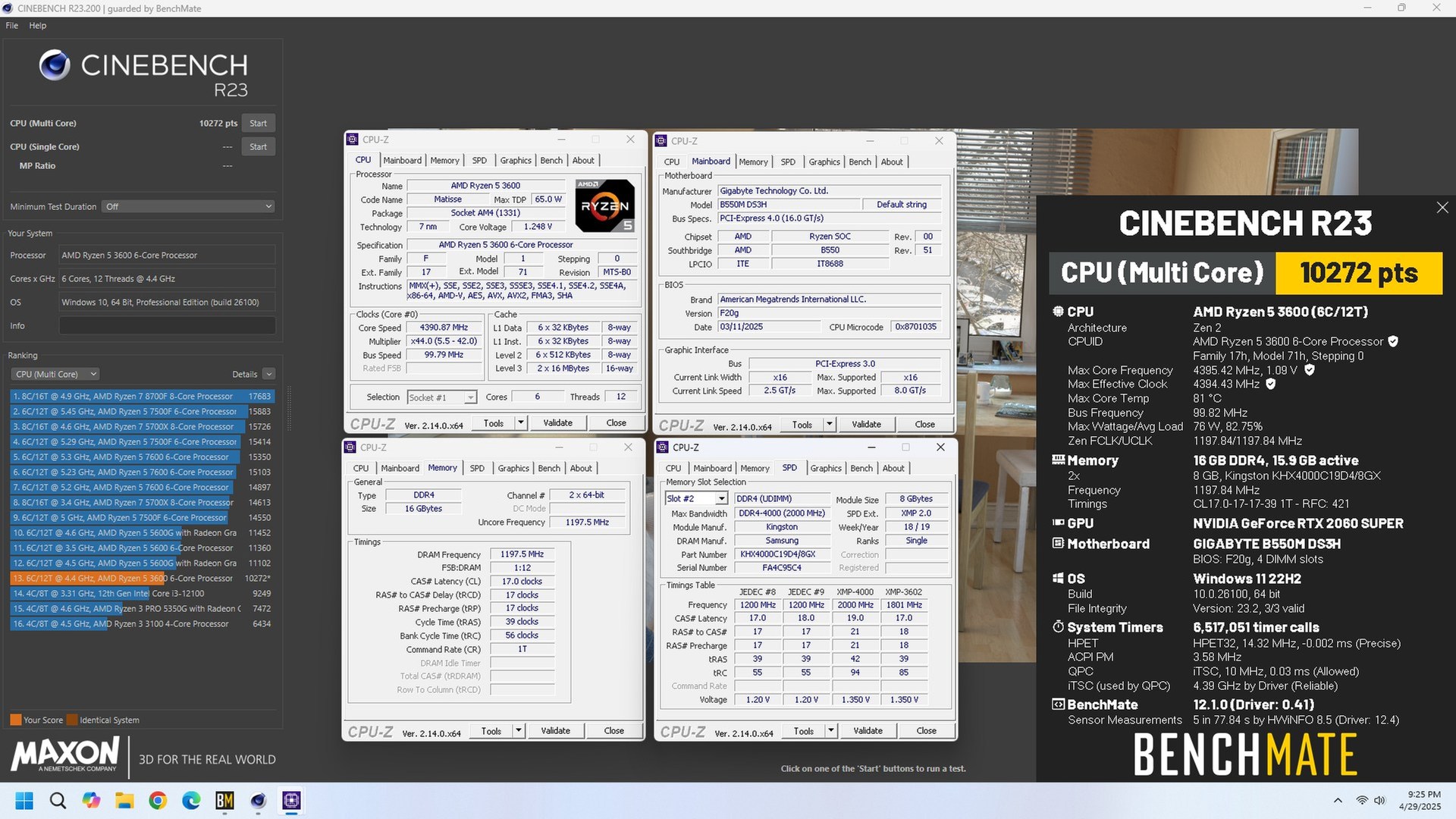Expand ranking Details chevron
Viewport: 1456px width, 819px height.
click(268, 374)
